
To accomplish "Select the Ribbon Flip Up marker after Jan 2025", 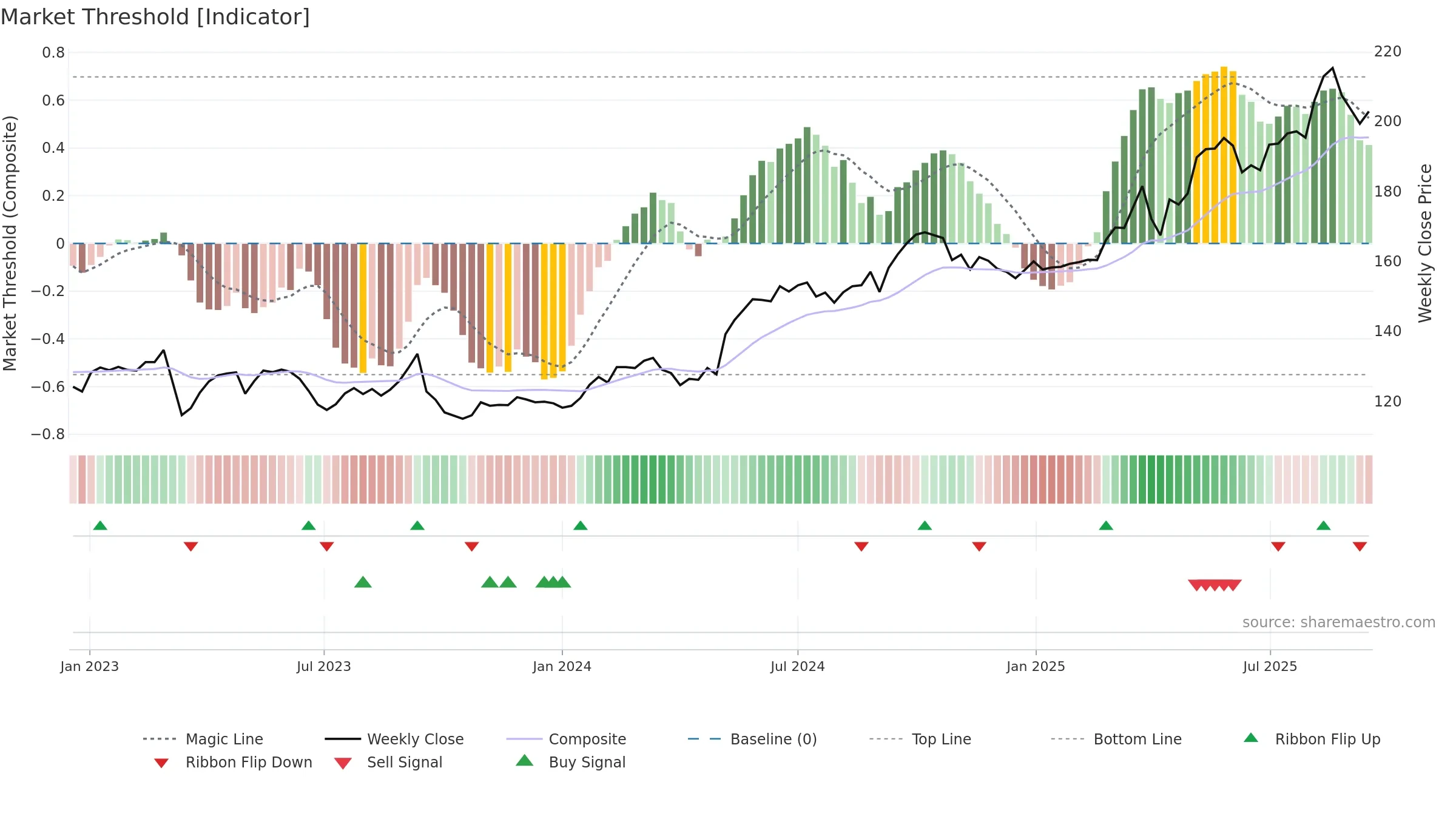I will (1106, 525).
